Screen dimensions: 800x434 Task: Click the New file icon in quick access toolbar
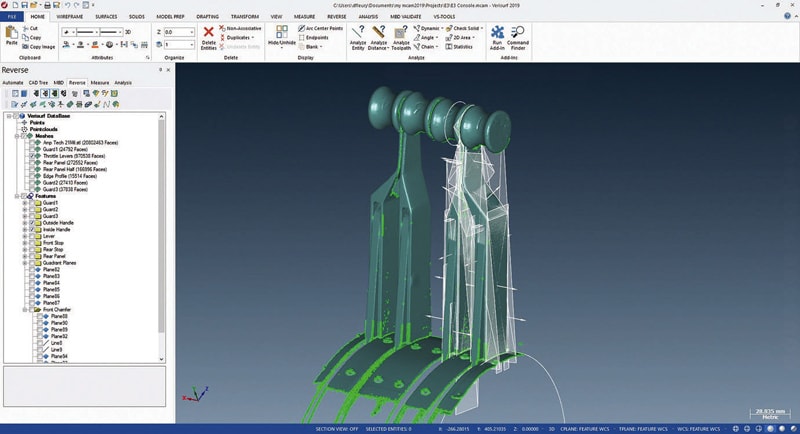15,5
